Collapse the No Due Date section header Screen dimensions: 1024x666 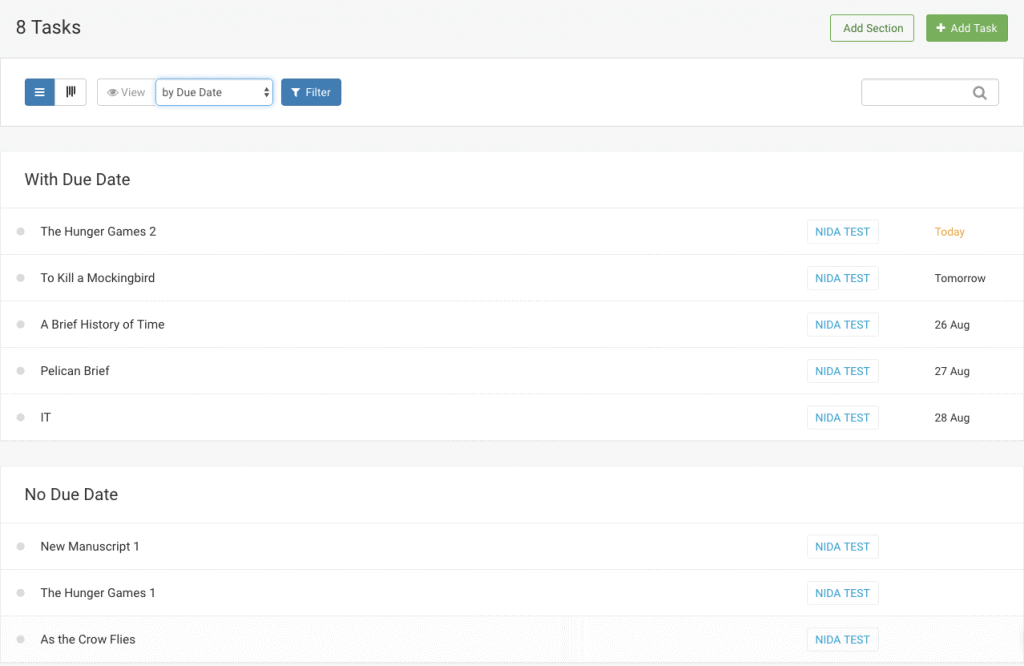coord(71,494)
